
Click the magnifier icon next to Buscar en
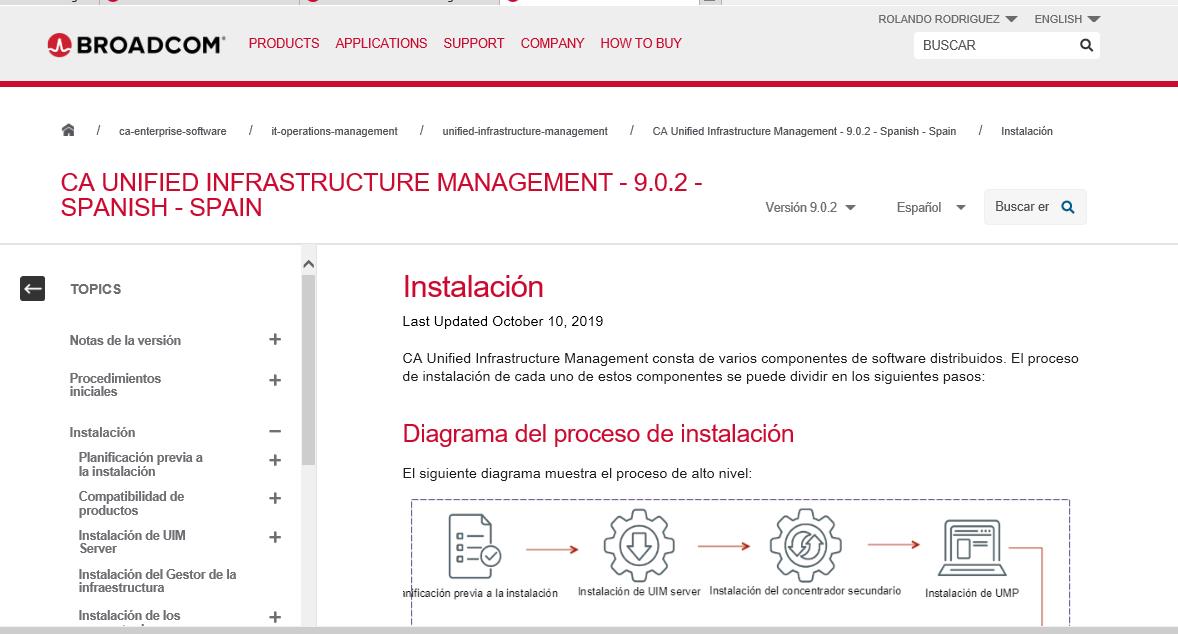(x=1068, y=207)
